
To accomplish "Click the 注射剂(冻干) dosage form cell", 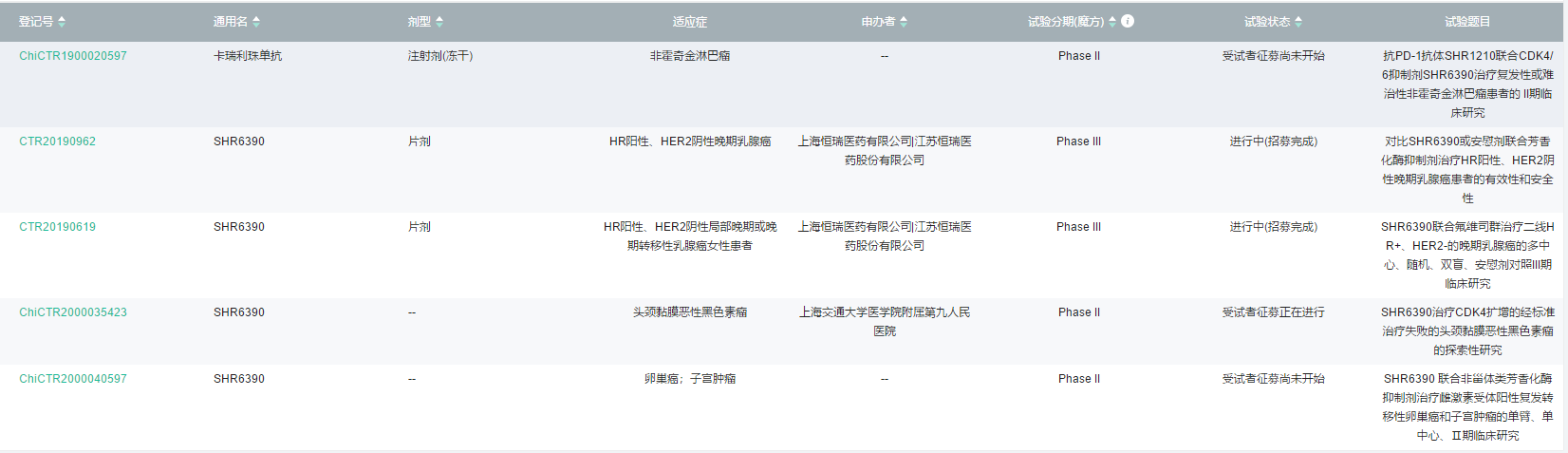I will tap(440, 56).
